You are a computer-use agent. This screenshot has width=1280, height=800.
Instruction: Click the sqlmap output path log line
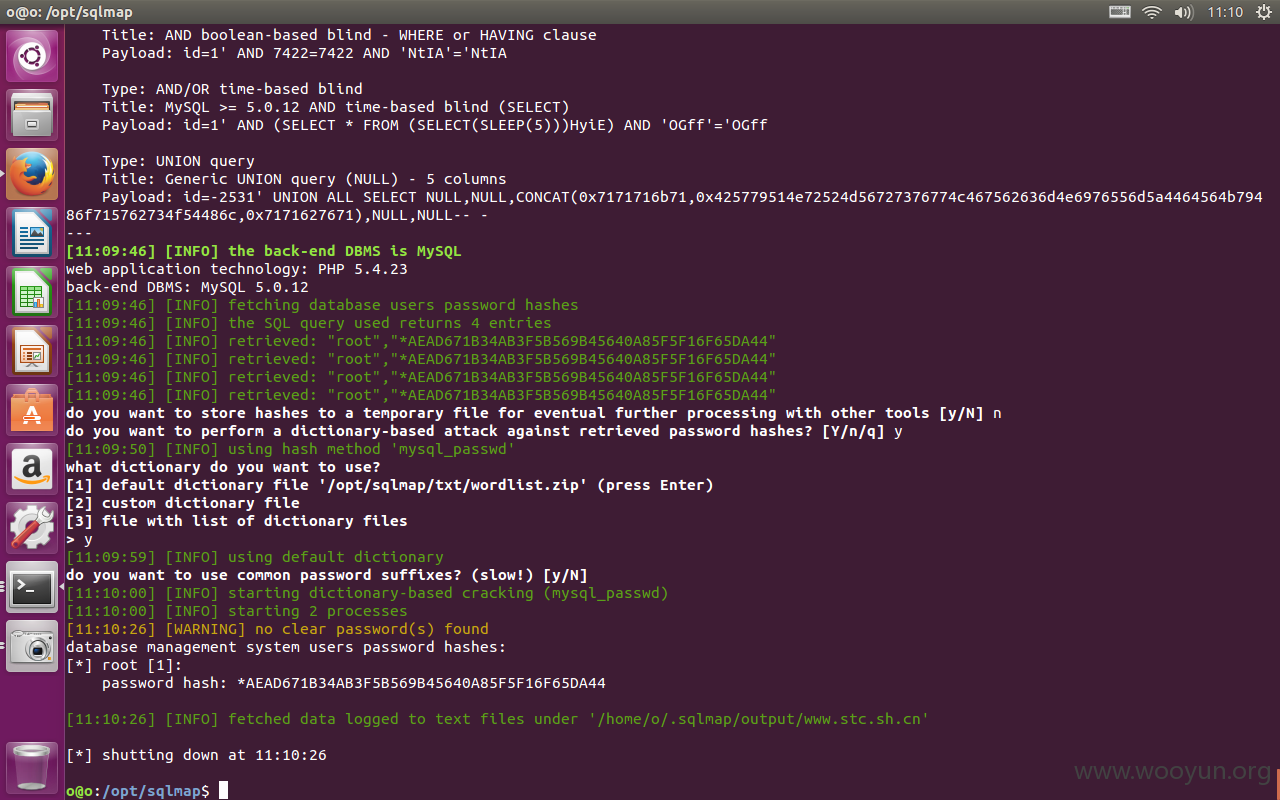[498, 719]
